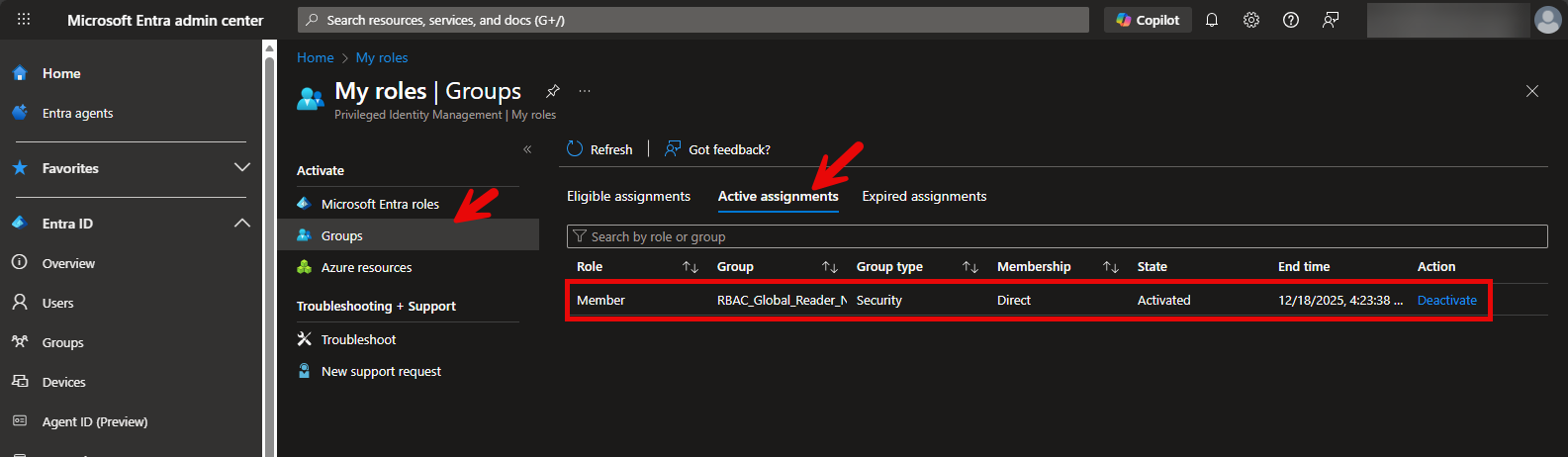Open Azure resources in Activate menu
Image resolution: width=1568 pixels, height=457 pixels.
[366, 267]
